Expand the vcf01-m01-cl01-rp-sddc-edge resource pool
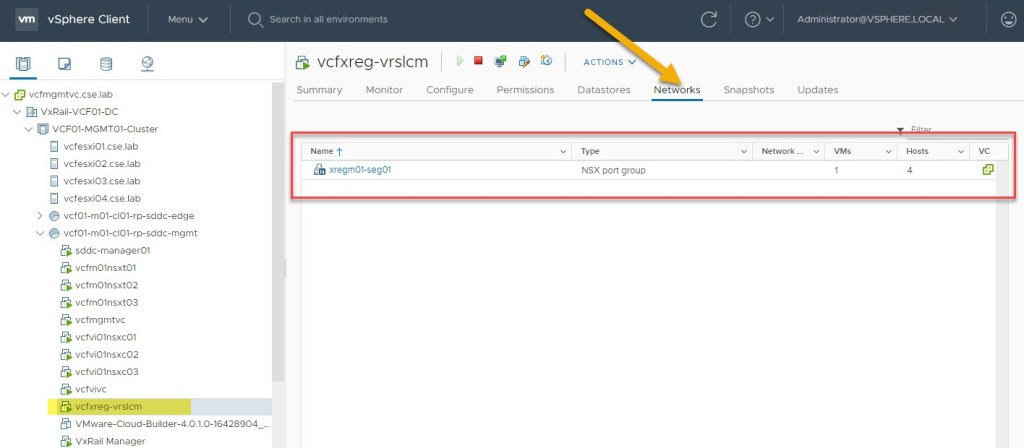Image resolution: width=1024 pixels, height=448 pixels. click(x=40, y=216)
